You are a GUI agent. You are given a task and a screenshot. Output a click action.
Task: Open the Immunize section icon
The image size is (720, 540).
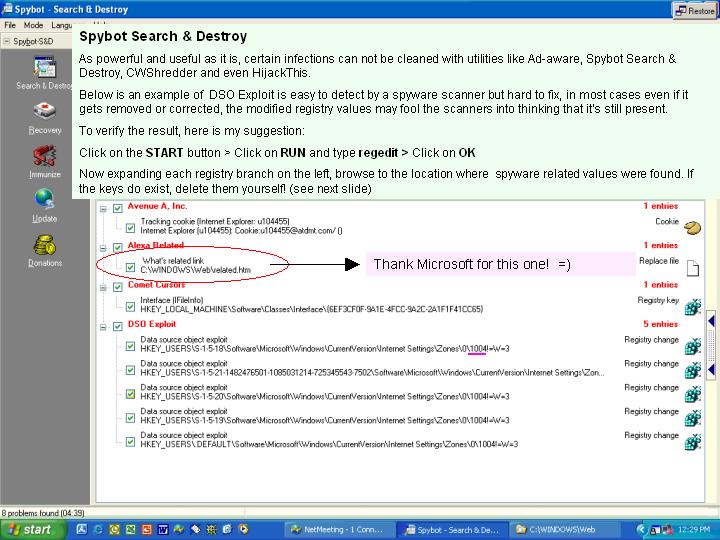click(45, 156)
